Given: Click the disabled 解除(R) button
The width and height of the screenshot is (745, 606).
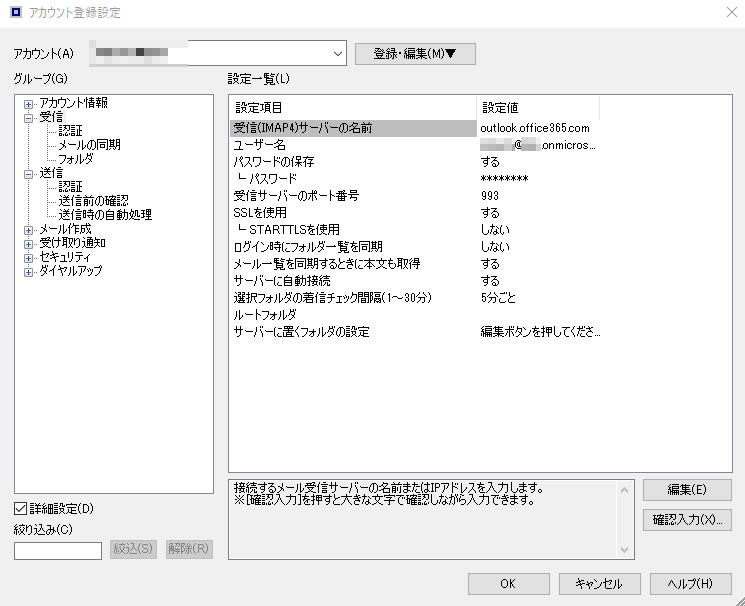Looking at the screenshot, I should [x=189, y=549].
